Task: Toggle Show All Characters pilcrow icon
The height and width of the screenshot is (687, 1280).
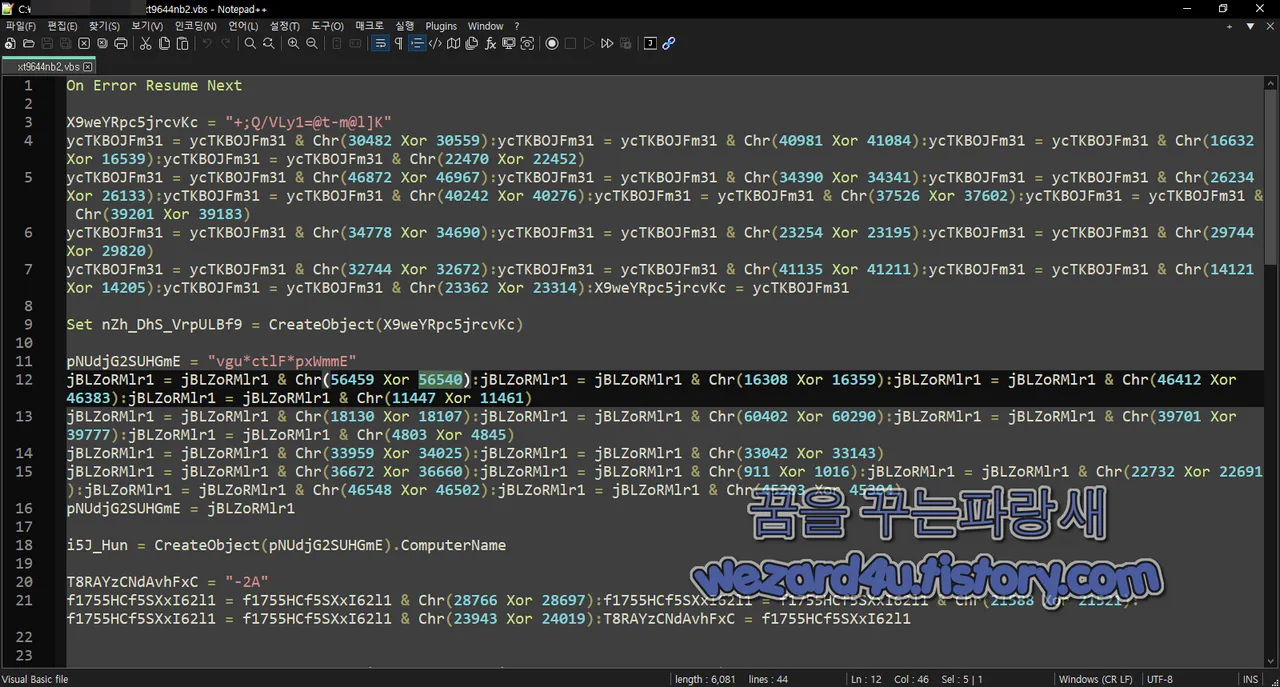Action: [399, 44]
